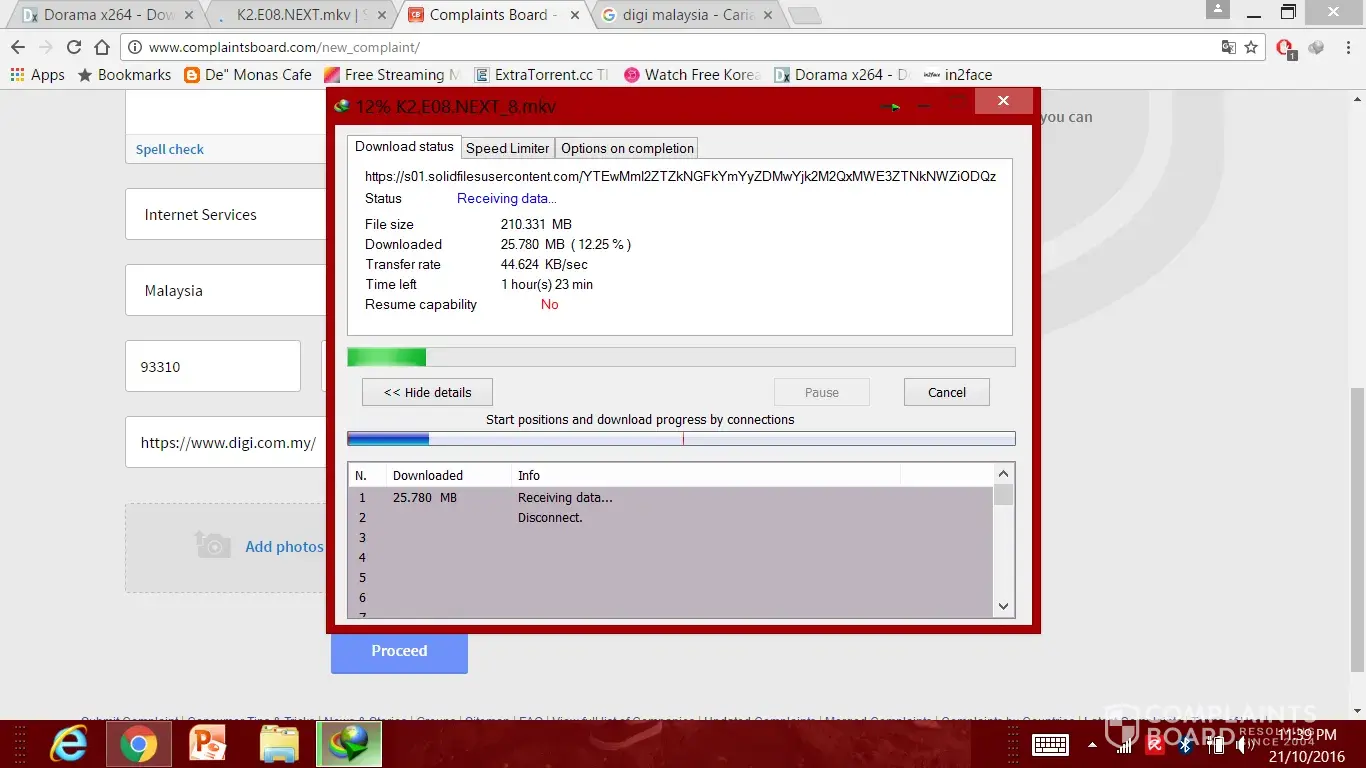Open the Internet Services category dropdown
1366x768 pixels.
pos(226,214)
